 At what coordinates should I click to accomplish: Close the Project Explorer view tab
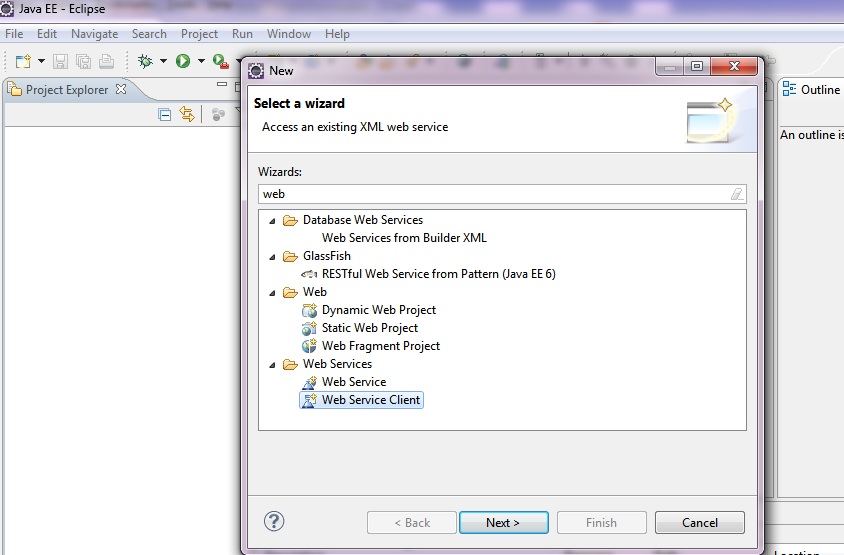tap(121, 89)
